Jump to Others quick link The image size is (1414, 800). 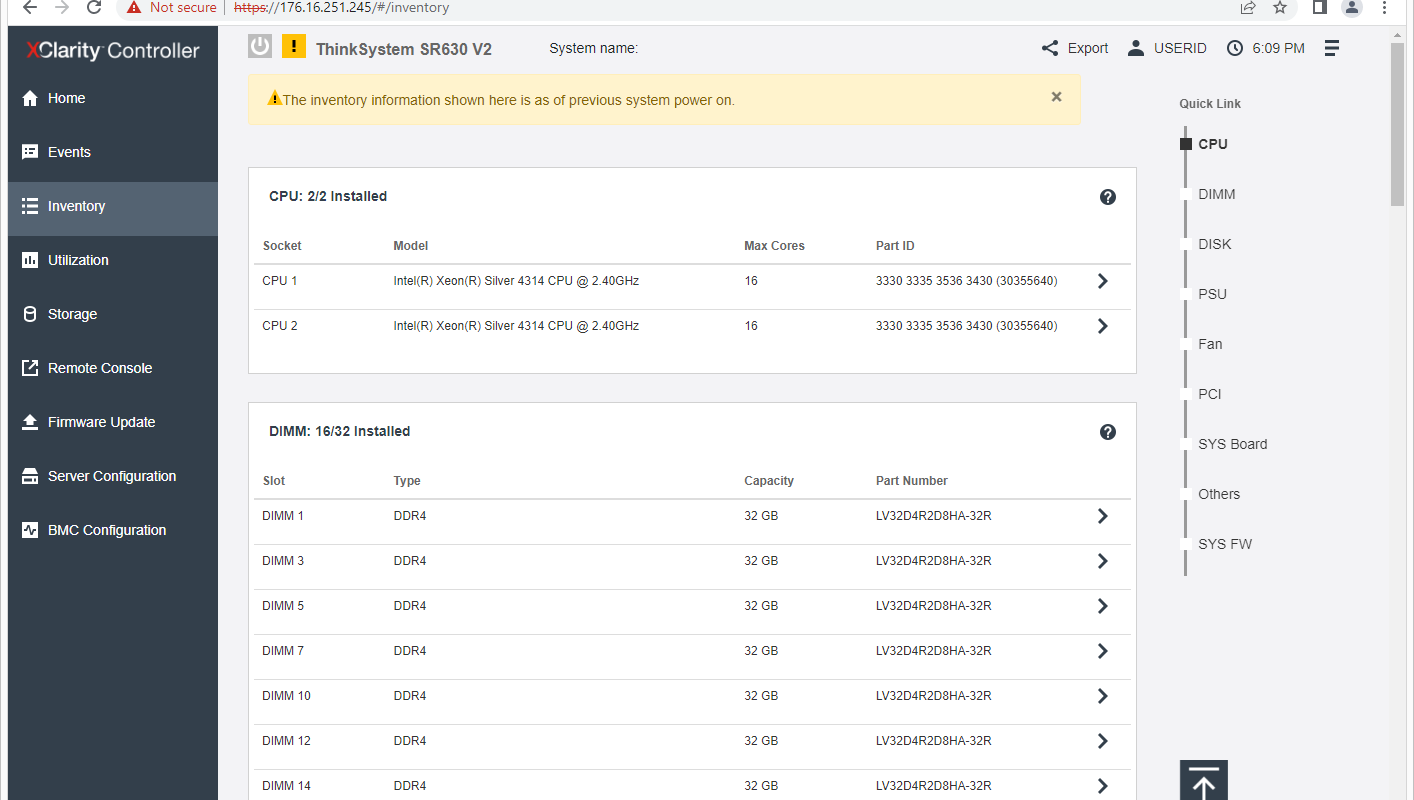tap(1219, 494)
